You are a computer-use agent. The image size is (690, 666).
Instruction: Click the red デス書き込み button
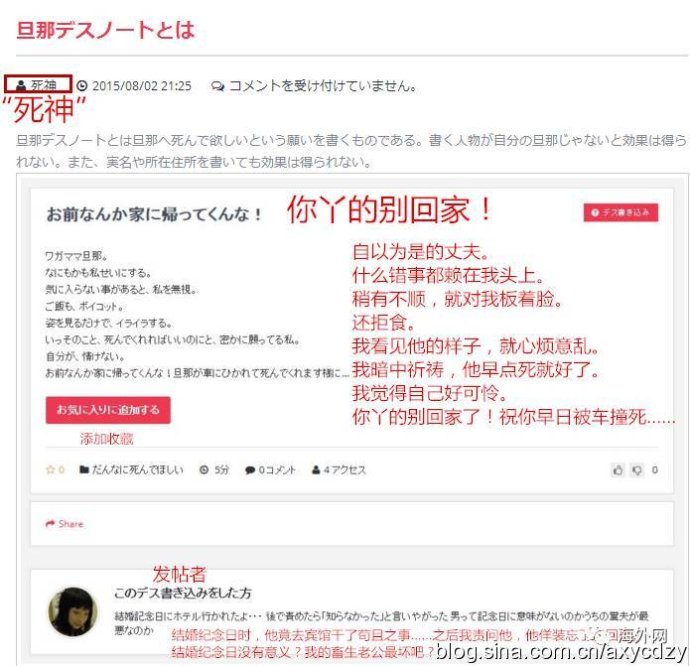point(620,213)
